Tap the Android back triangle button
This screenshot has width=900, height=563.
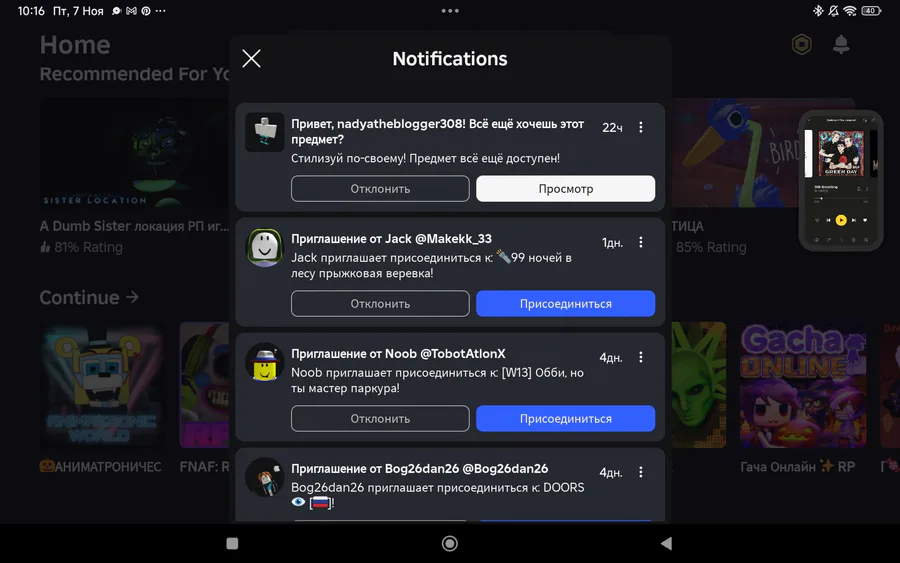666,543
